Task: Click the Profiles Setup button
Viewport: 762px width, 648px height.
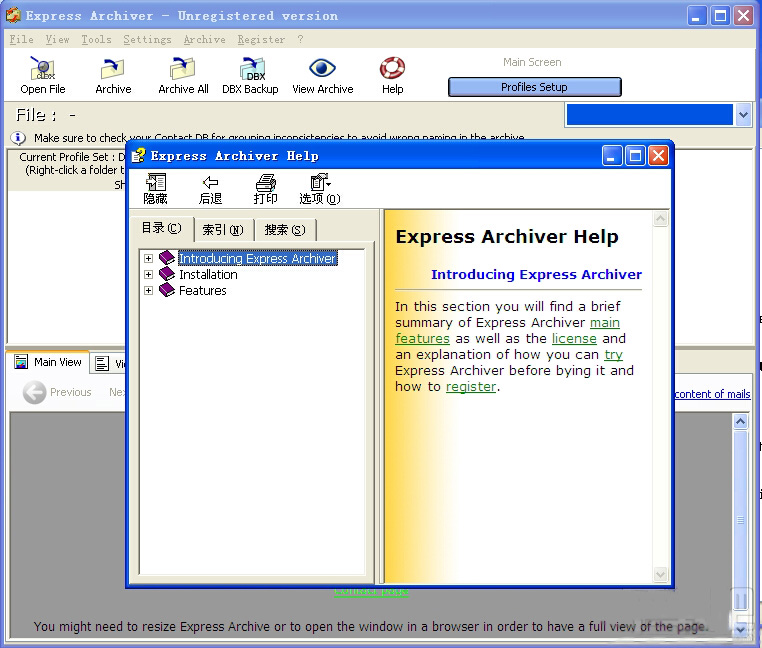Action: click(x=535, y=87)
